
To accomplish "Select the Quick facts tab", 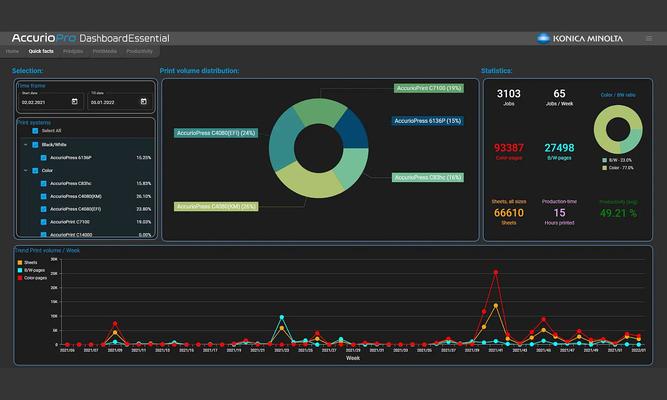I will point(41,51).
